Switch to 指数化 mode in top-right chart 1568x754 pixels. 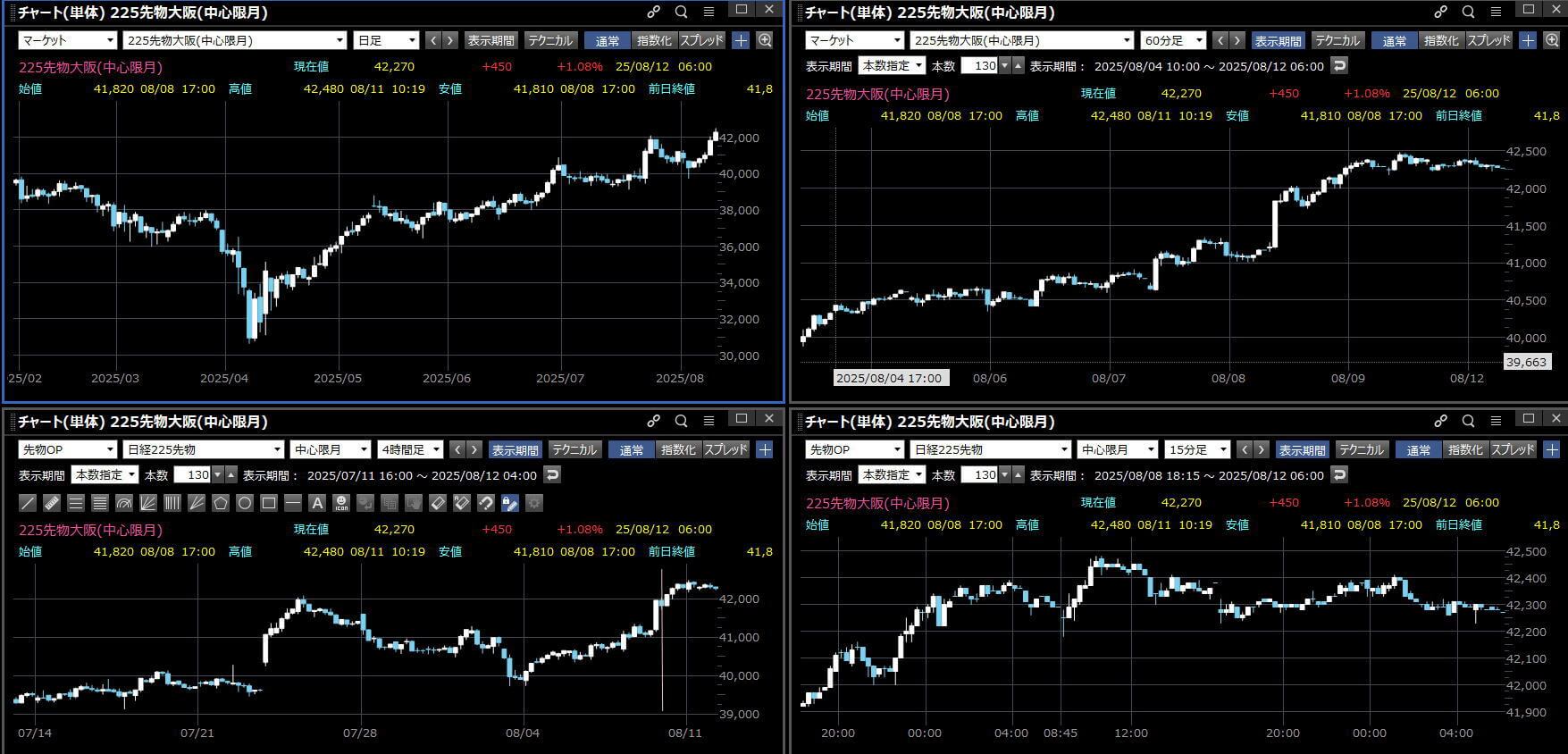tap(1440, 40)
